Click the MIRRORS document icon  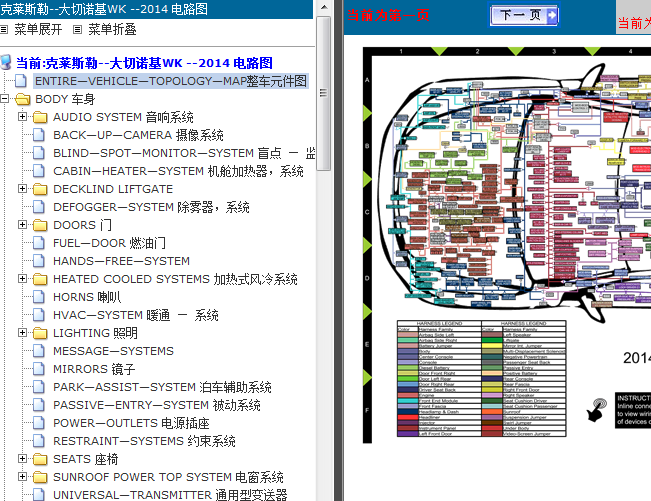coord(39,369)
